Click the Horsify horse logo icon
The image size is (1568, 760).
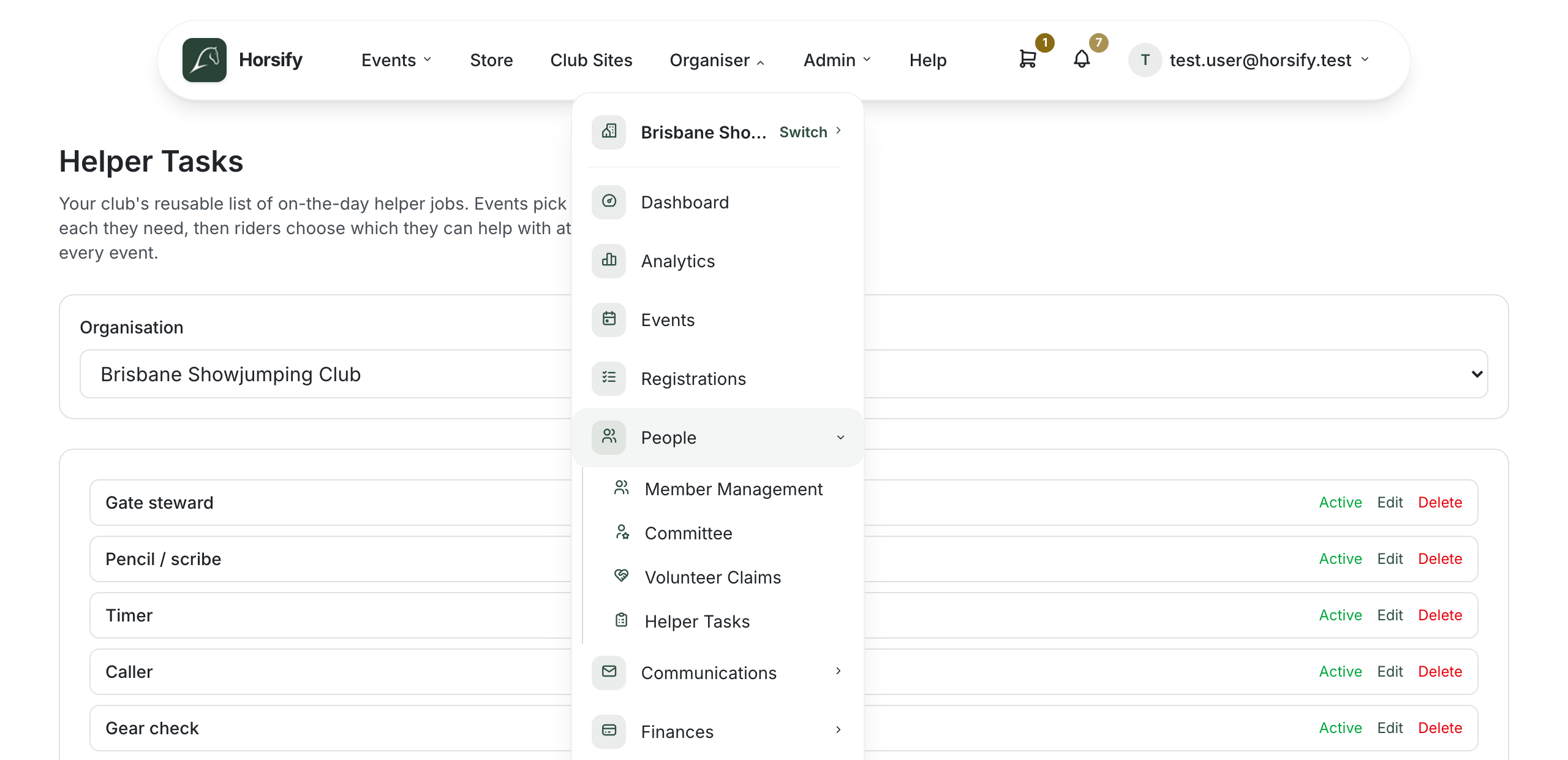(x=205, y=60)
